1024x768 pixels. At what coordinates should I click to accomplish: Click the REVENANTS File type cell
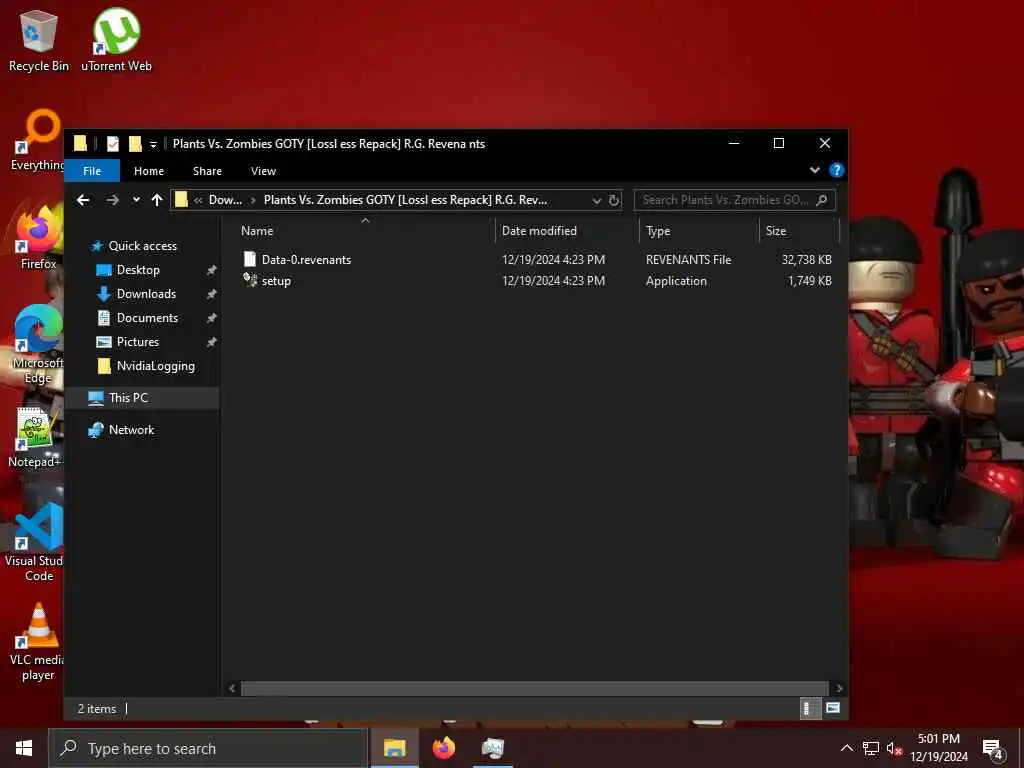[x=688, y=259]
